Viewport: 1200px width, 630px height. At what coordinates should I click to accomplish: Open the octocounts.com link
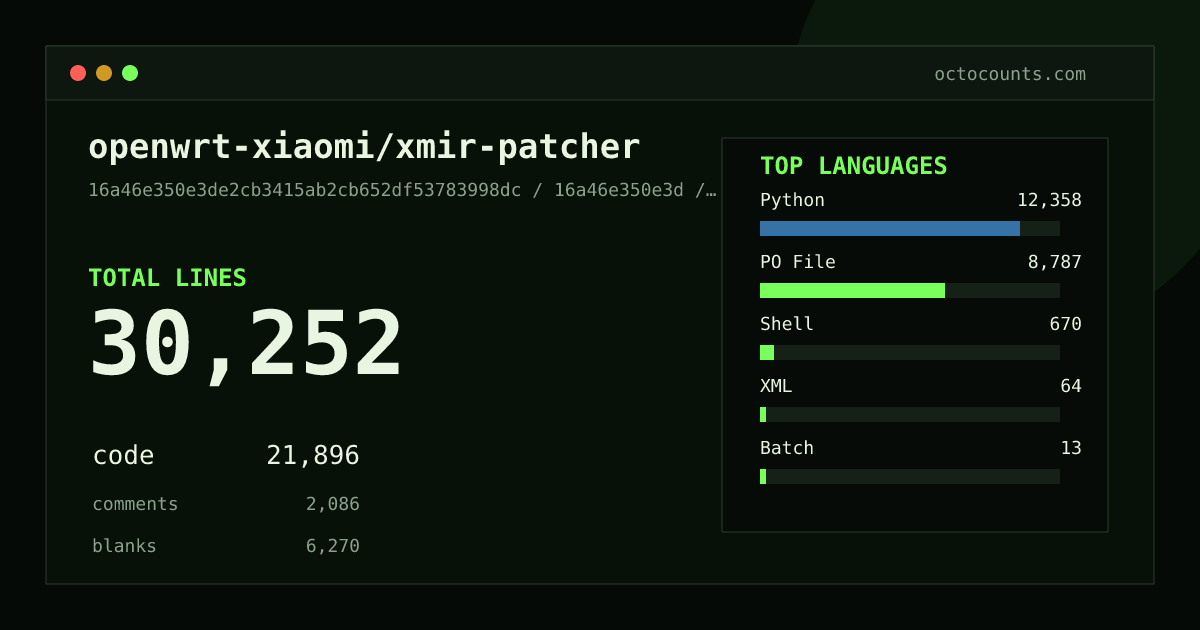click(x=1010, y=74)
